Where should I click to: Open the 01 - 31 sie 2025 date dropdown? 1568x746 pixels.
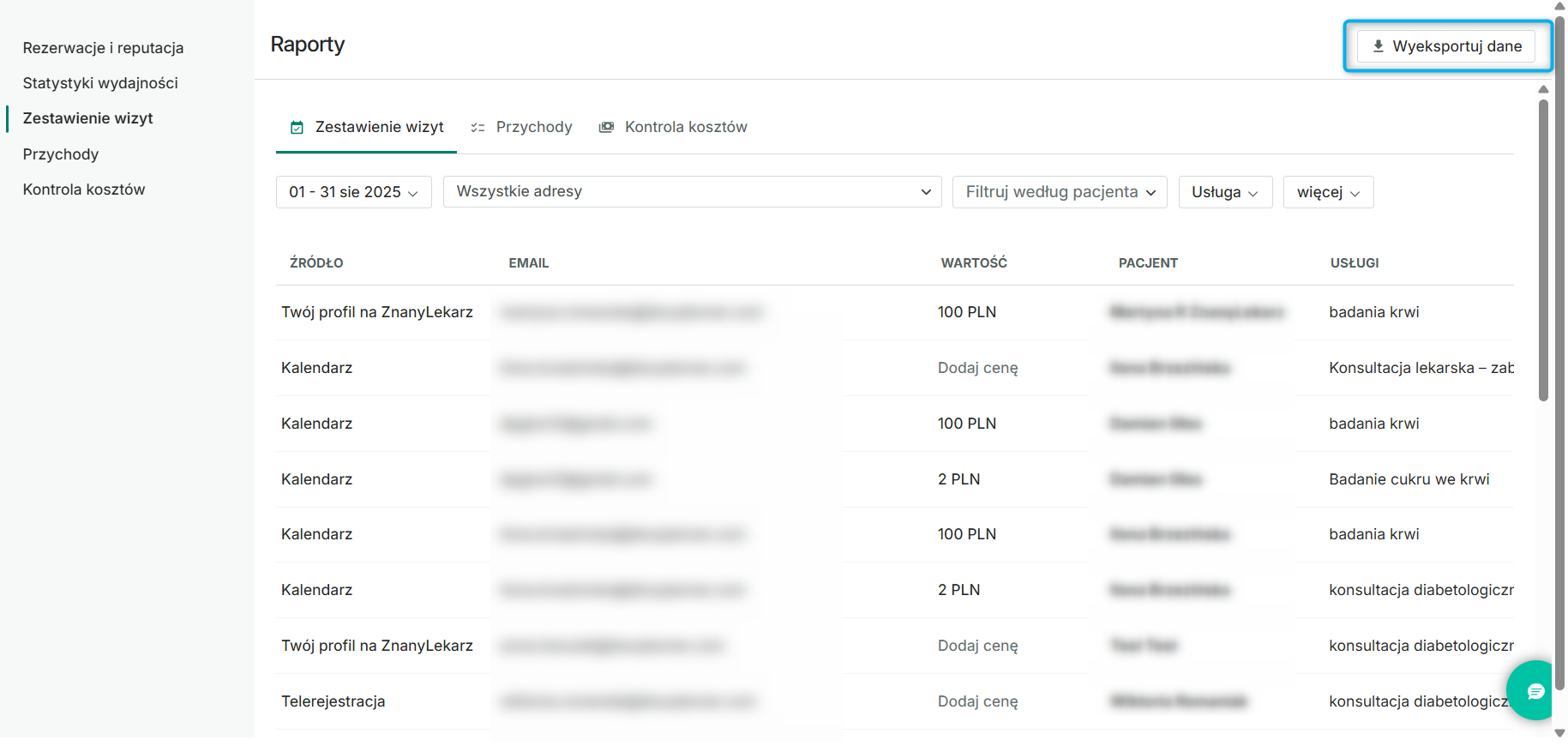tap(353, 192)
